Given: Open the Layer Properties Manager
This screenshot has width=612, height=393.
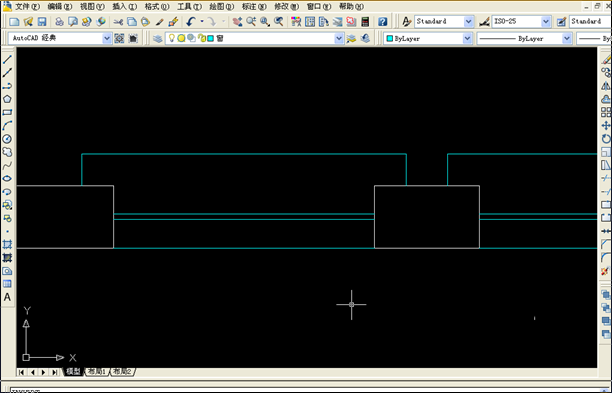Looking at the screenshot, I should tap(157, 38).
